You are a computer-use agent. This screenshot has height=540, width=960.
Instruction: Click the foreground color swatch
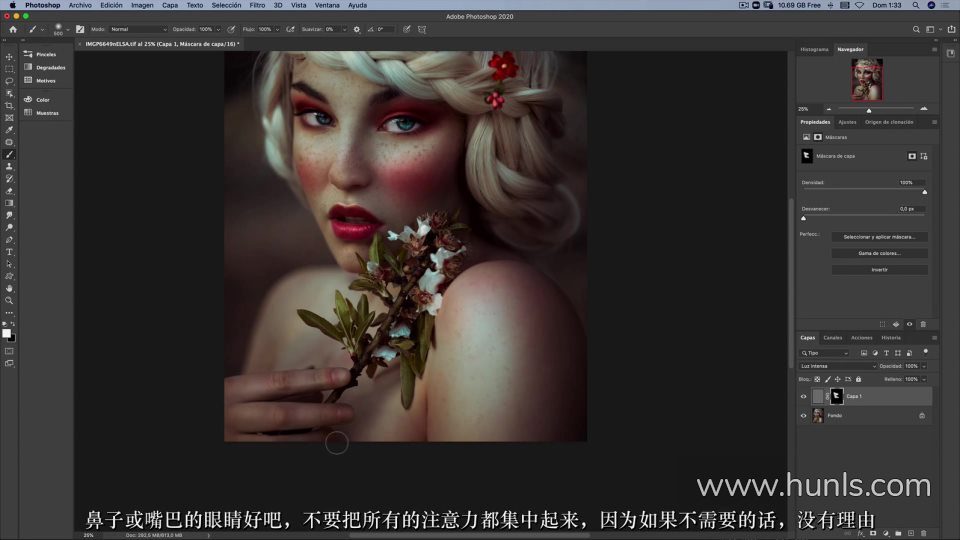[x=6, y=333]
